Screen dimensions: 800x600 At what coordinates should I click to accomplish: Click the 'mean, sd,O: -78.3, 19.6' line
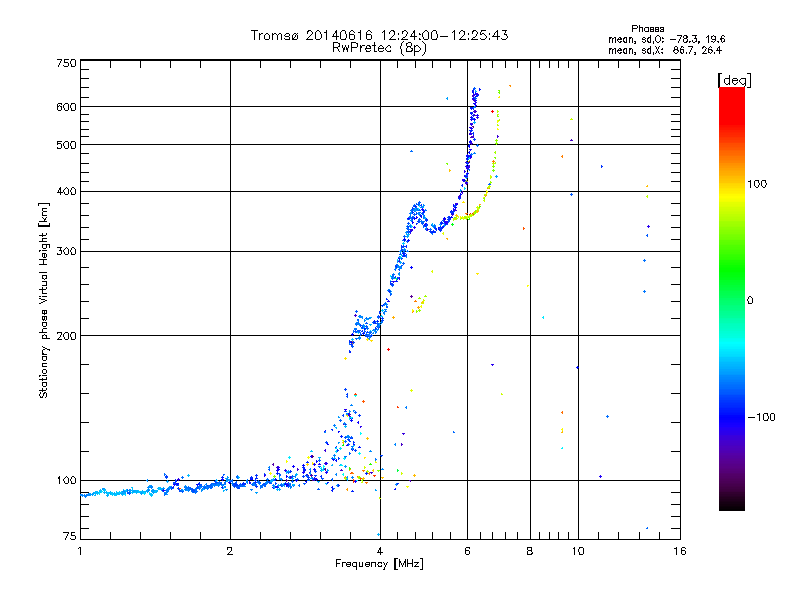point(666,39)
